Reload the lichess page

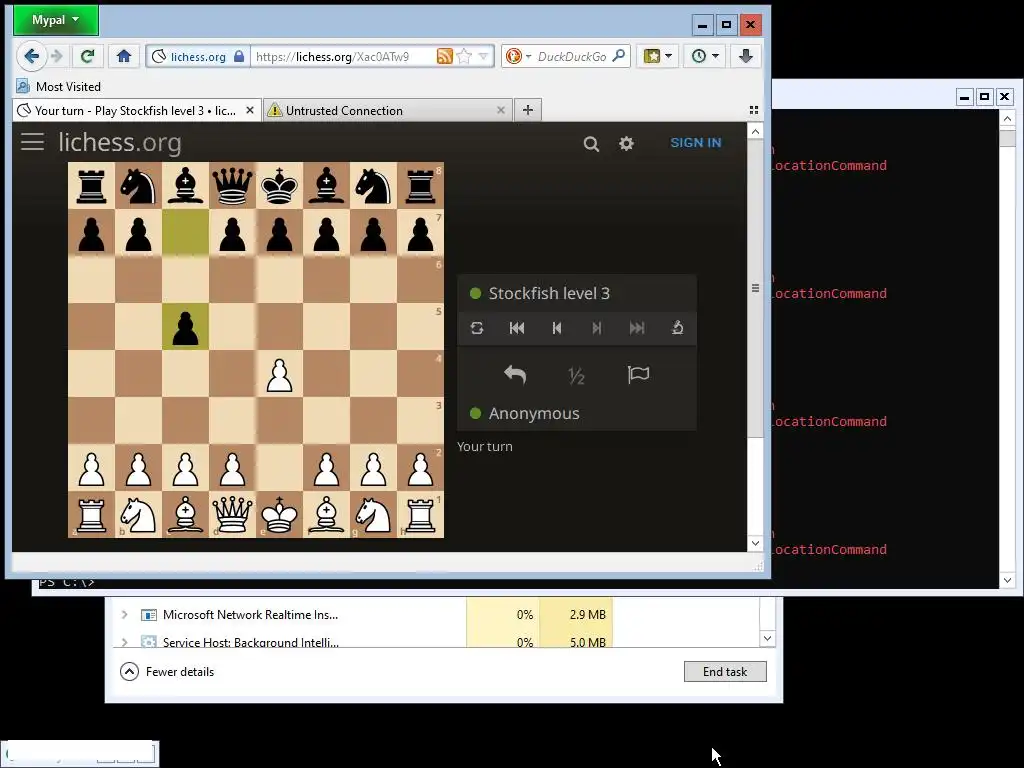pos(88,56)
